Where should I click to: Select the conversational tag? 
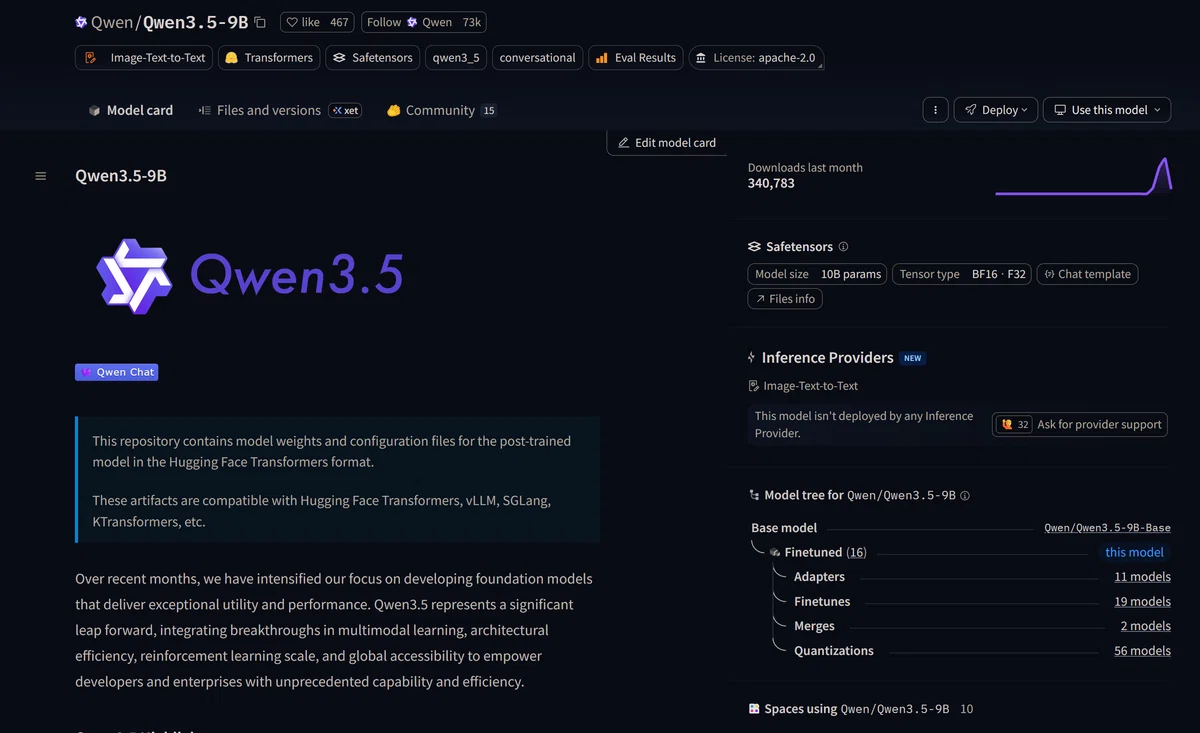[537, 58]
